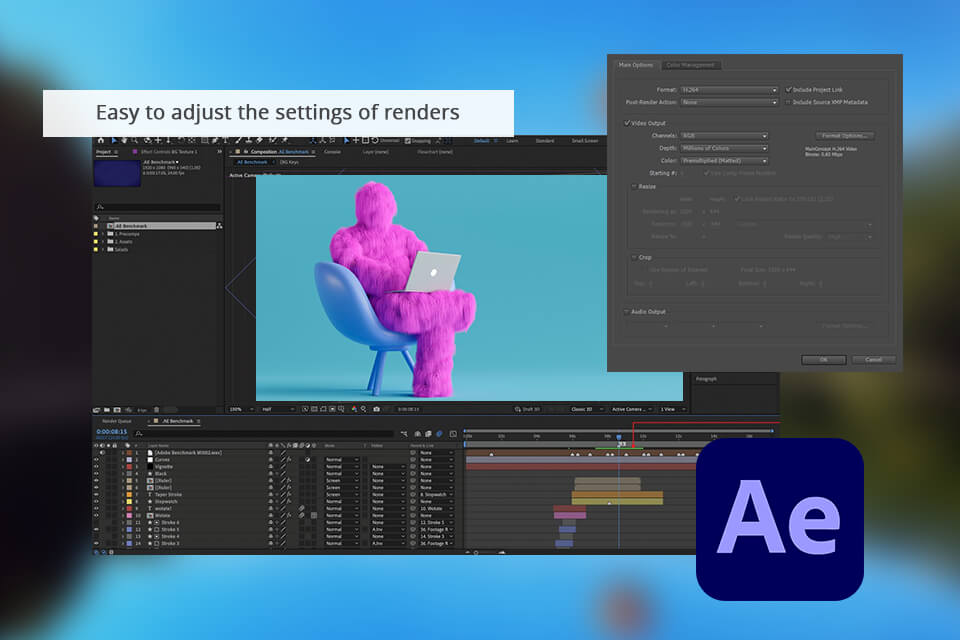Click the composition mini-flowchart icon in timeline
This screenshot has width=960, height=640.
[x=404, y=434]
